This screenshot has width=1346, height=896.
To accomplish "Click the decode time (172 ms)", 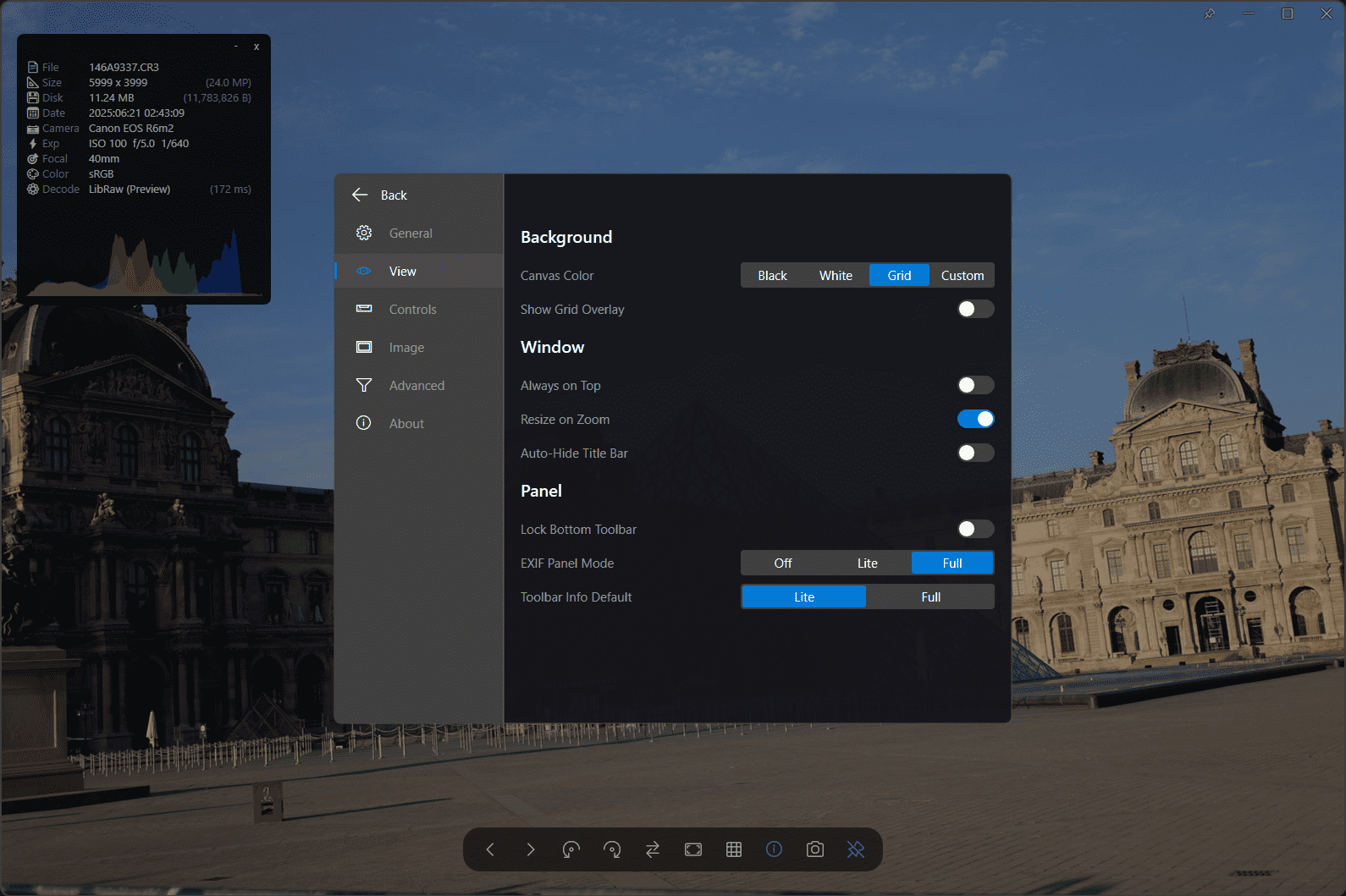I will [x=230, y=189].
